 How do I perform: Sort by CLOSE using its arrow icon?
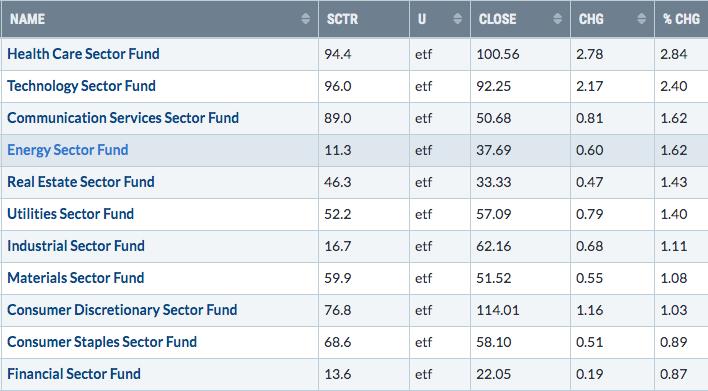point(558,19)
